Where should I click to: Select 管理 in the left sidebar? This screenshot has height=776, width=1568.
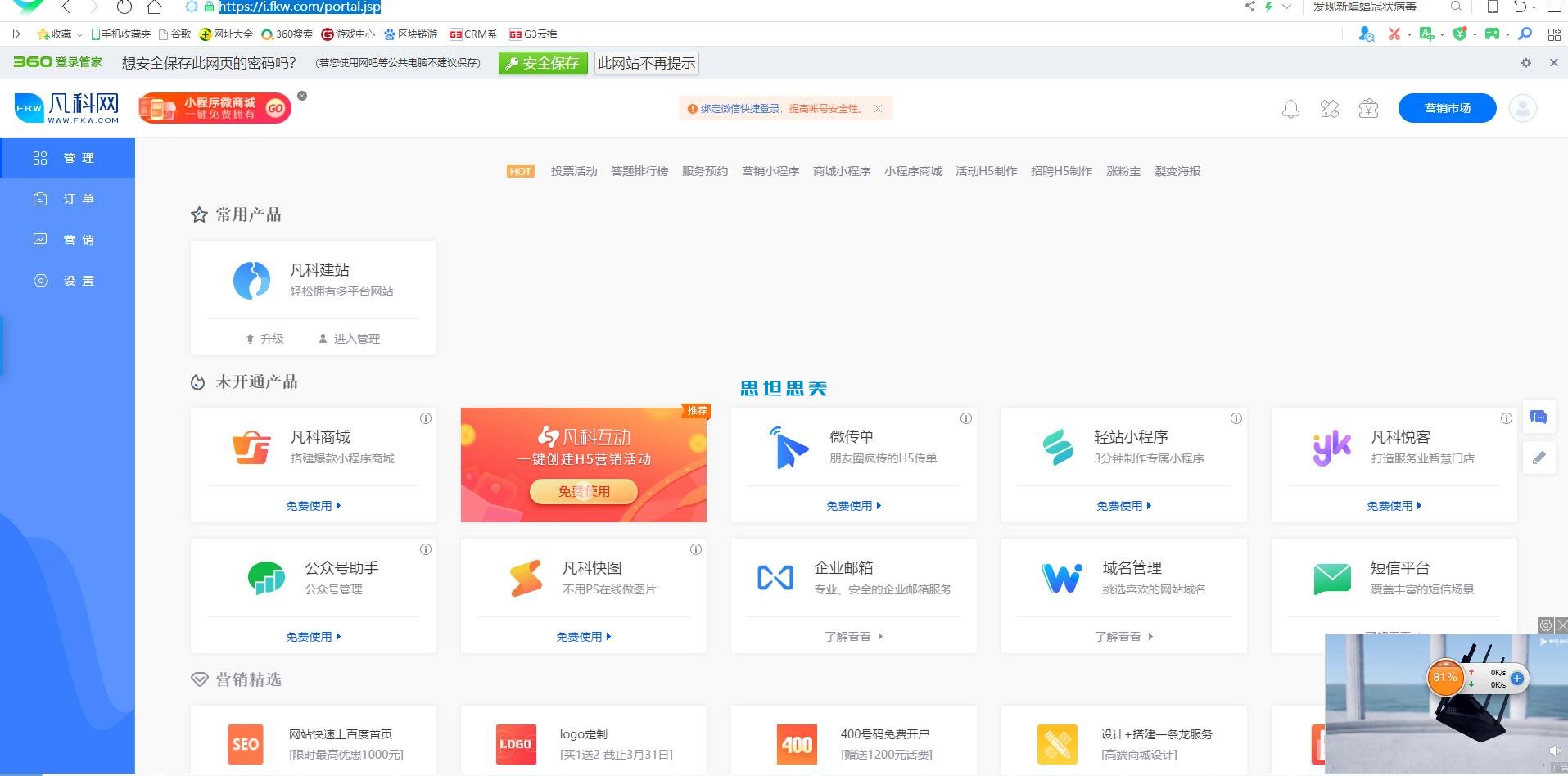point(67,157)
